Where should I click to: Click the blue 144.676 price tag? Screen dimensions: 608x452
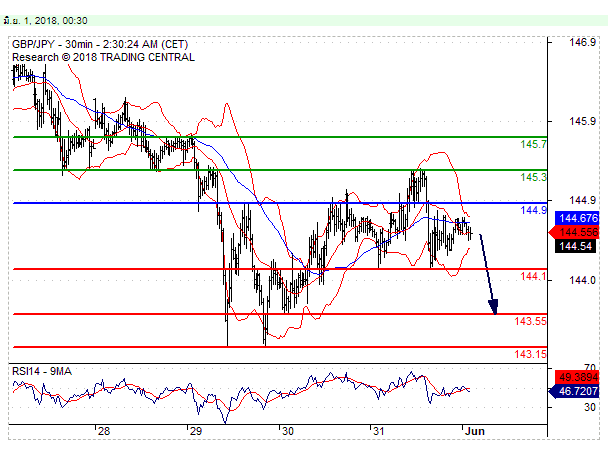tap(577, 218)
